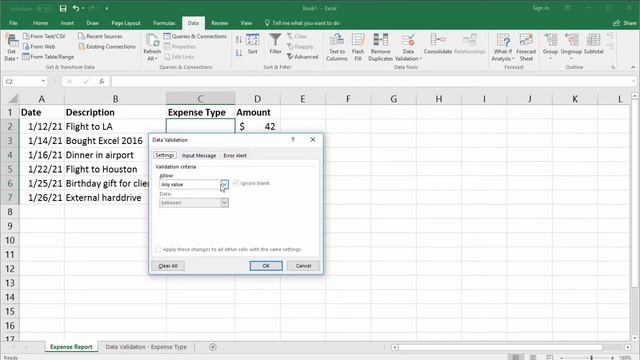Switch to Formulas ribbon tab
The image size is (640, 360).
click(x=164, y=23)
